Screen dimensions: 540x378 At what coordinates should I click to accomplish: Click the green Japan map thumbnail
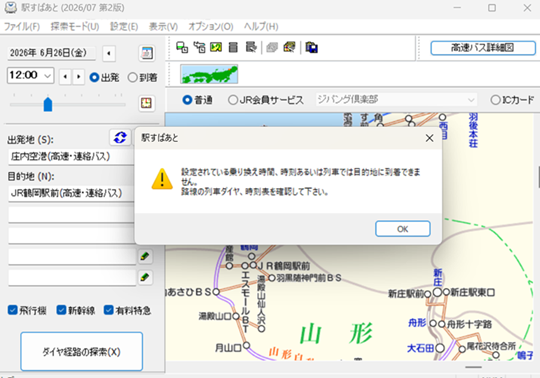(209, 74)
